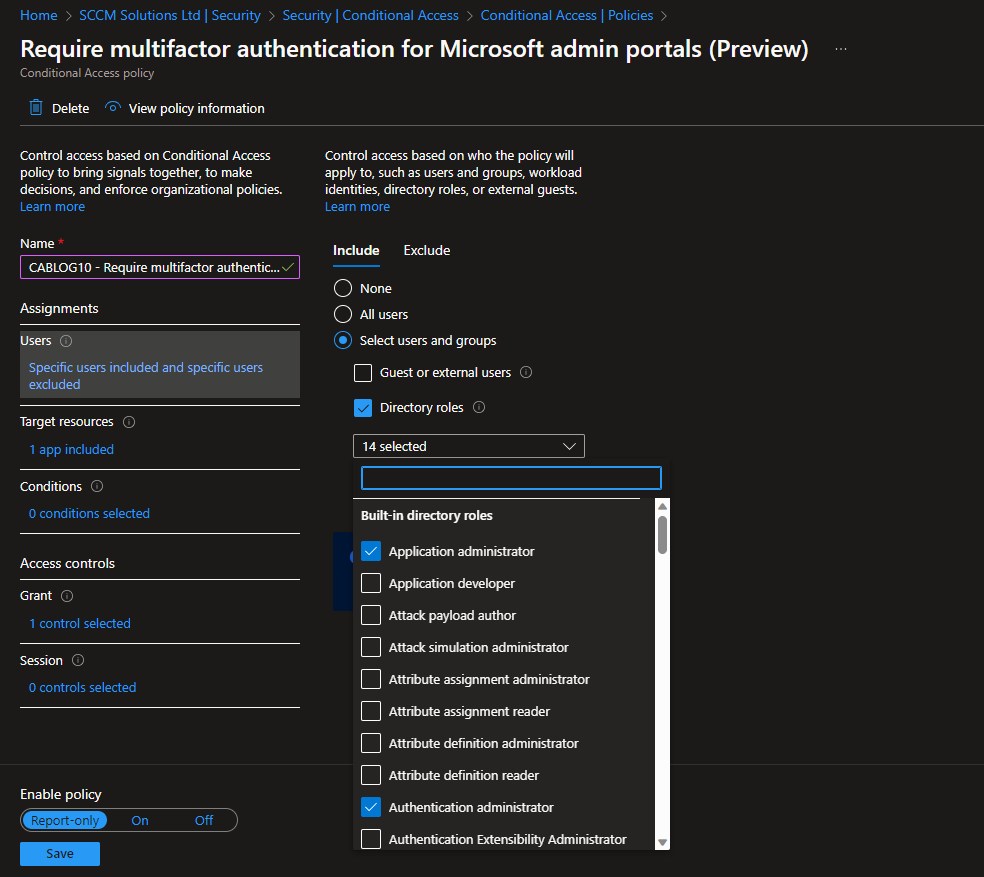
Task: Select the All users radio button
Action: click(343, 315)
